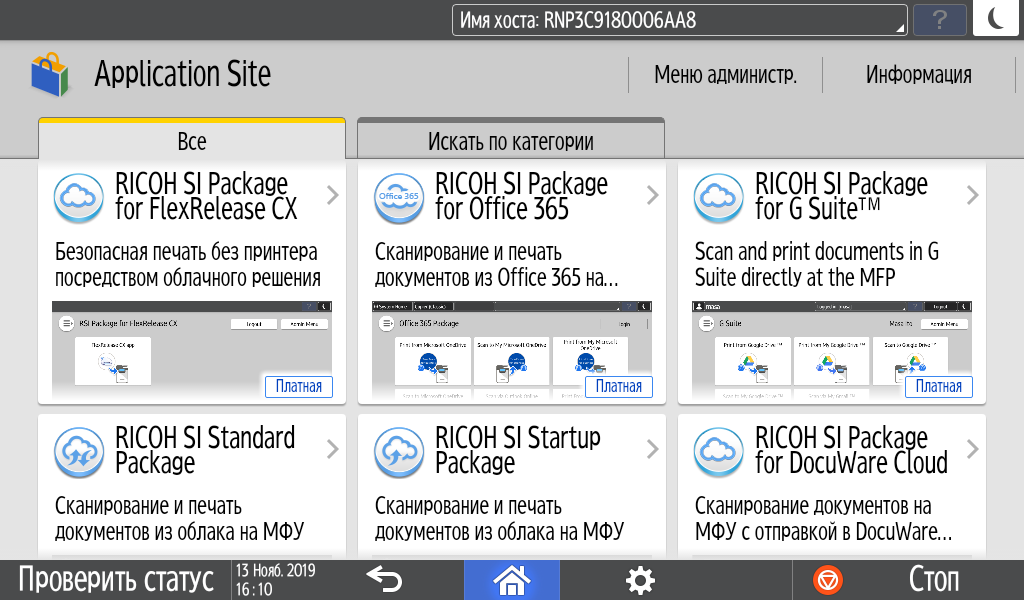Tap the Стоп label button

point(934,580)
